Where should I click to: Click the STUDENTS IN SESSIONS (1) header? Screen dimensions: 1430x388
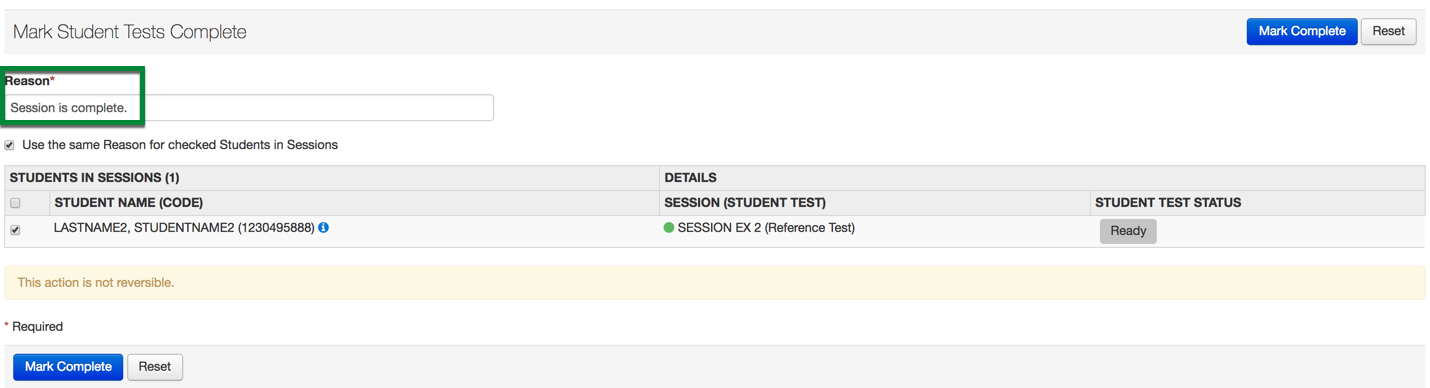tap(94, 178)
